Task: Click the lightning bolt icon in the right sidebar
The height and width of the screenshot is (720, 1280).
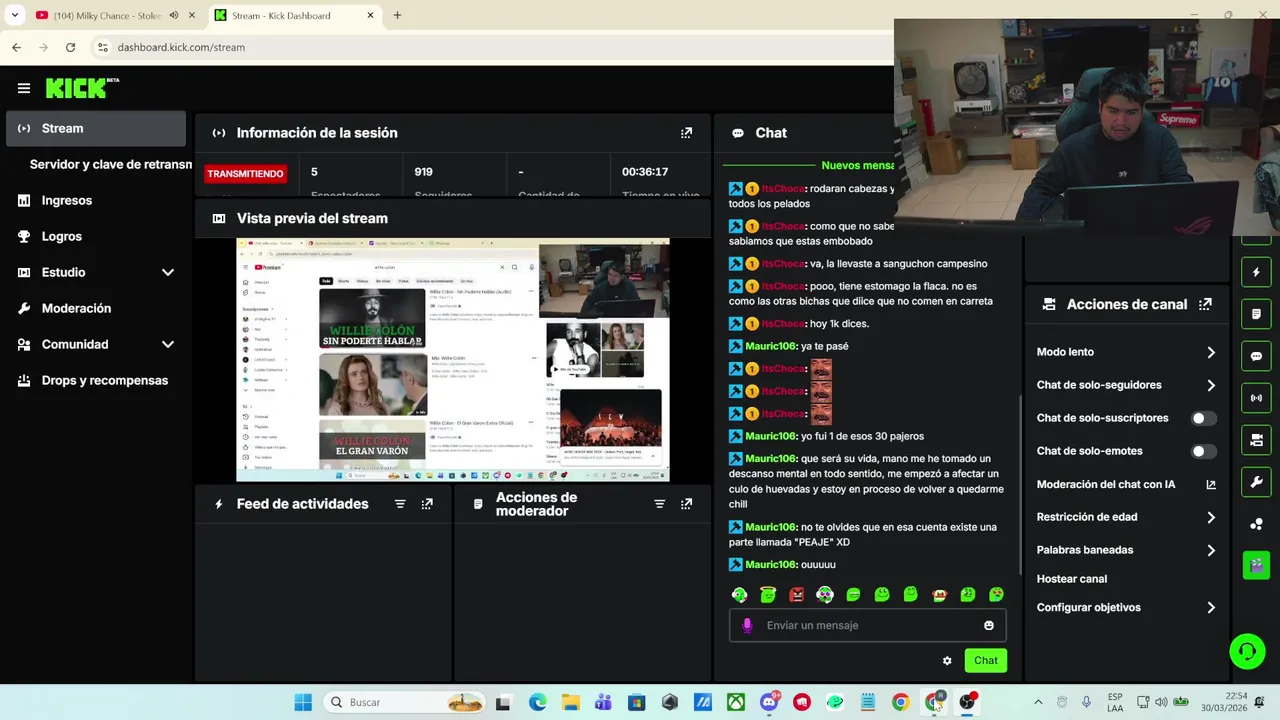Action: (x=1257, y=272)
